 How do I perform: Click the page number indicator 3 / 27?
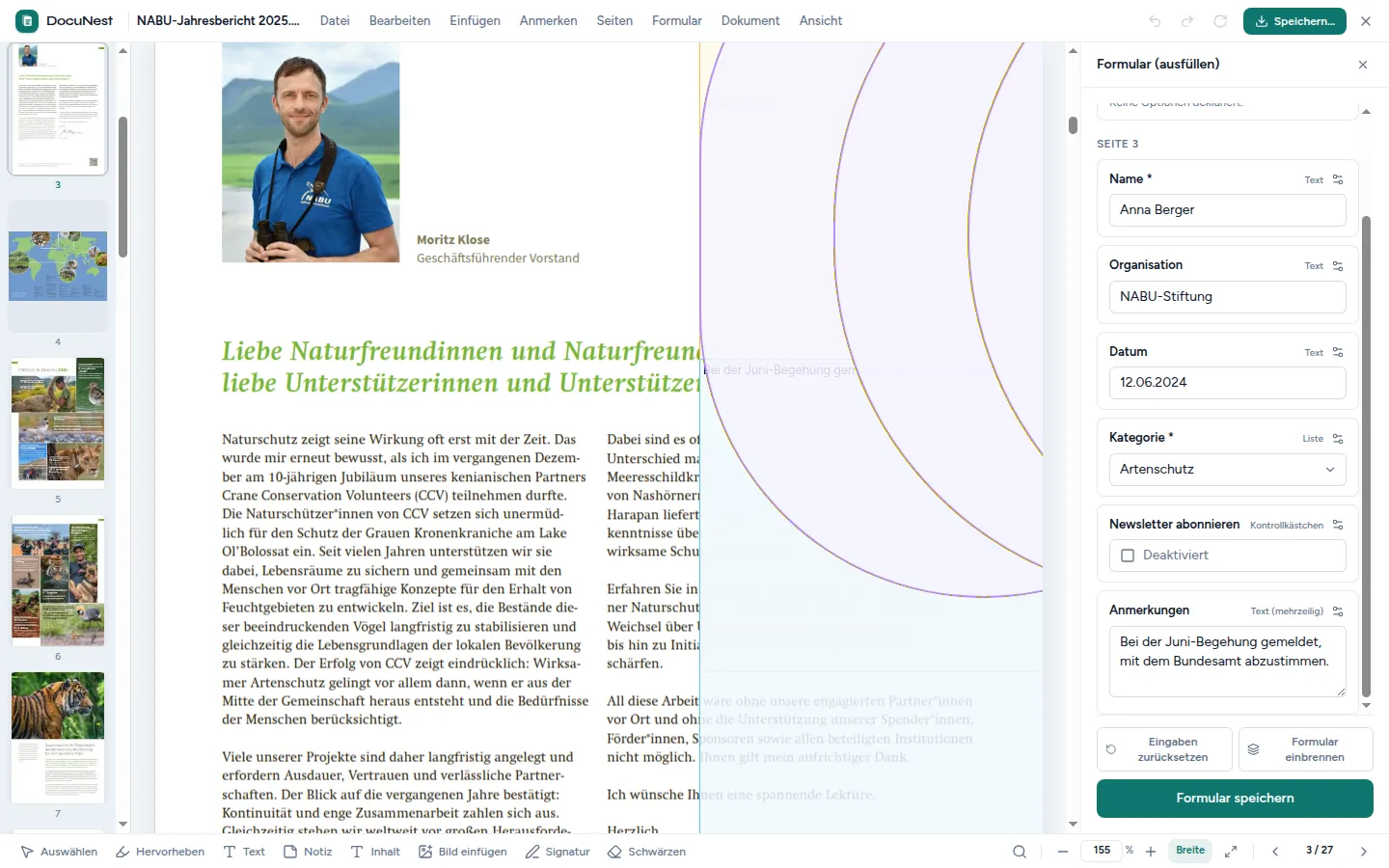[1320, 851]
